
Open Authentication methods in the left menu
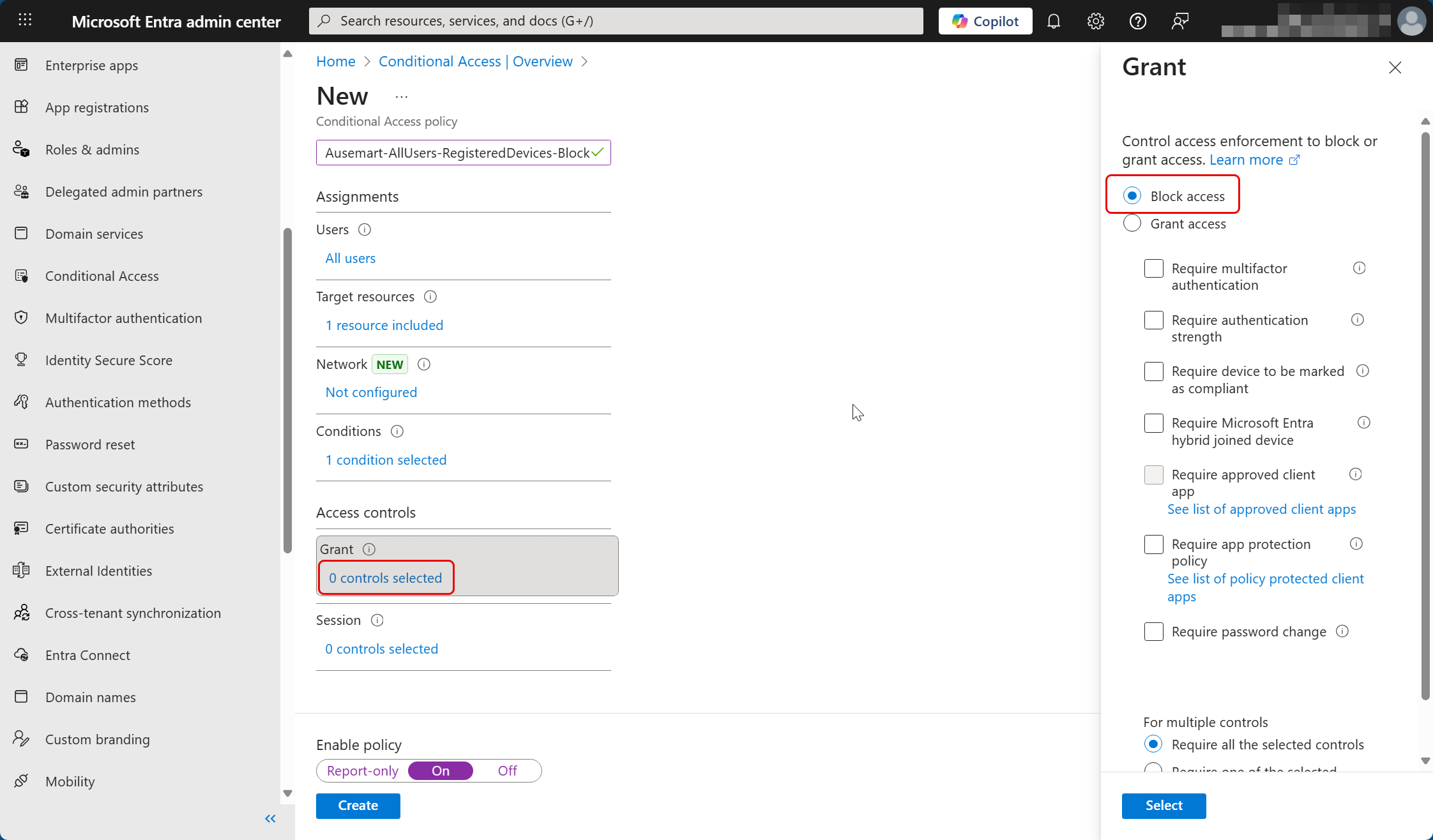pyautogui.click(x=118, y=402)
